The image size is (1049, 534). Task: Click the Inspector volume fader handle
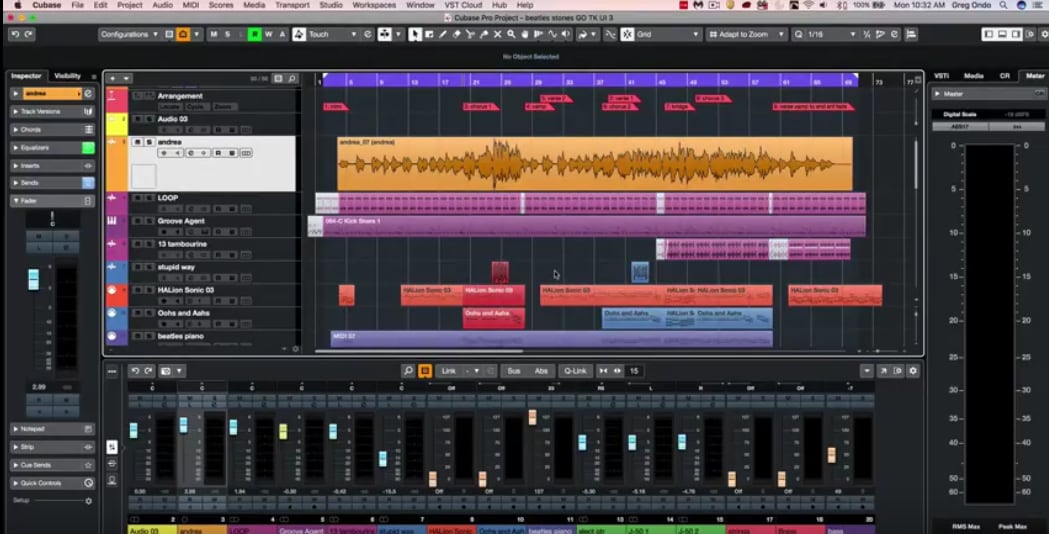point(33,279)
